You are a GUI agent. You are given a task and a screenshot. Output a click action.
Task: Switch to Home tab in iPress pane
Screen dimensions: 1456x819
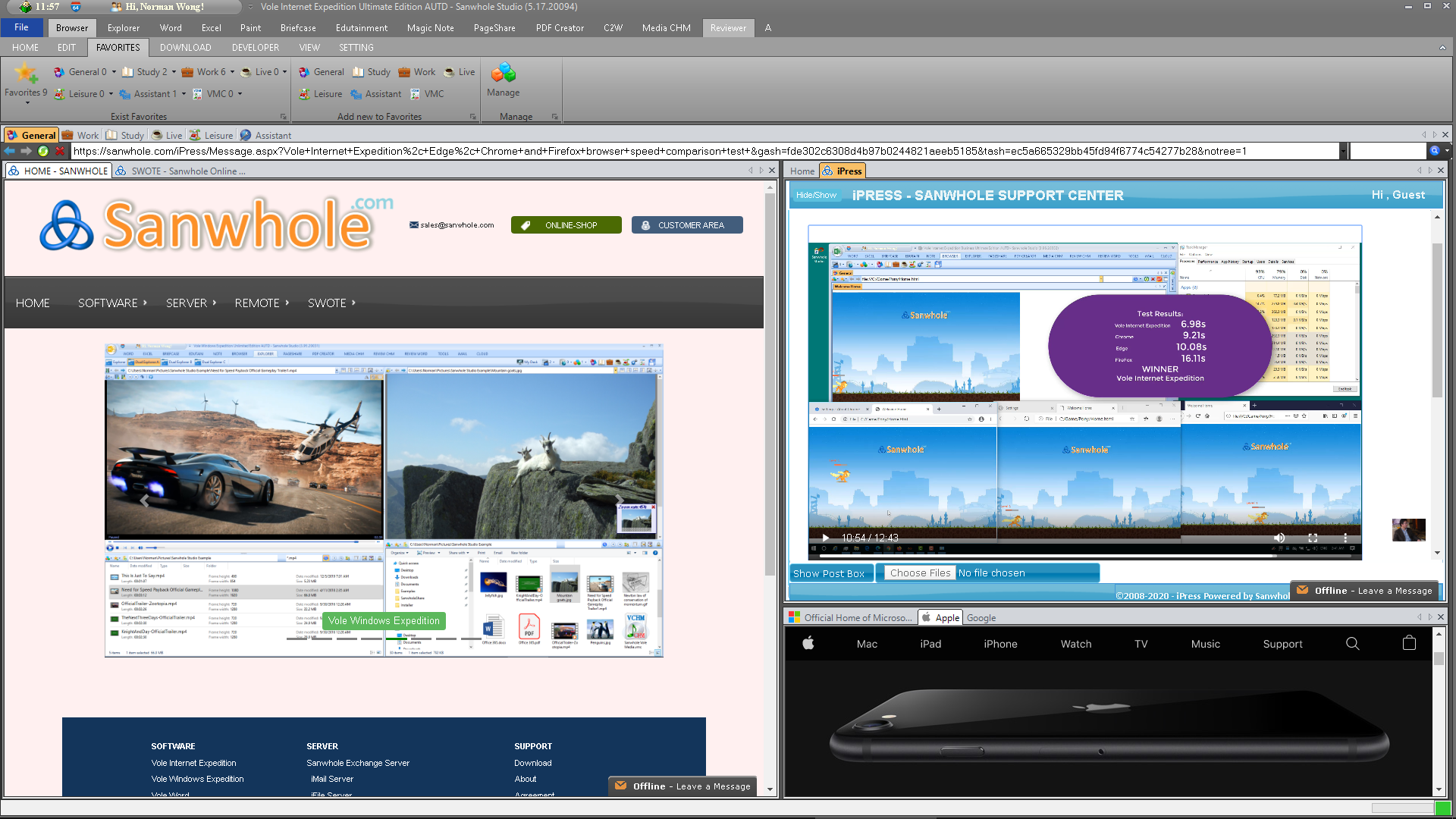click(x=802, y=171)
